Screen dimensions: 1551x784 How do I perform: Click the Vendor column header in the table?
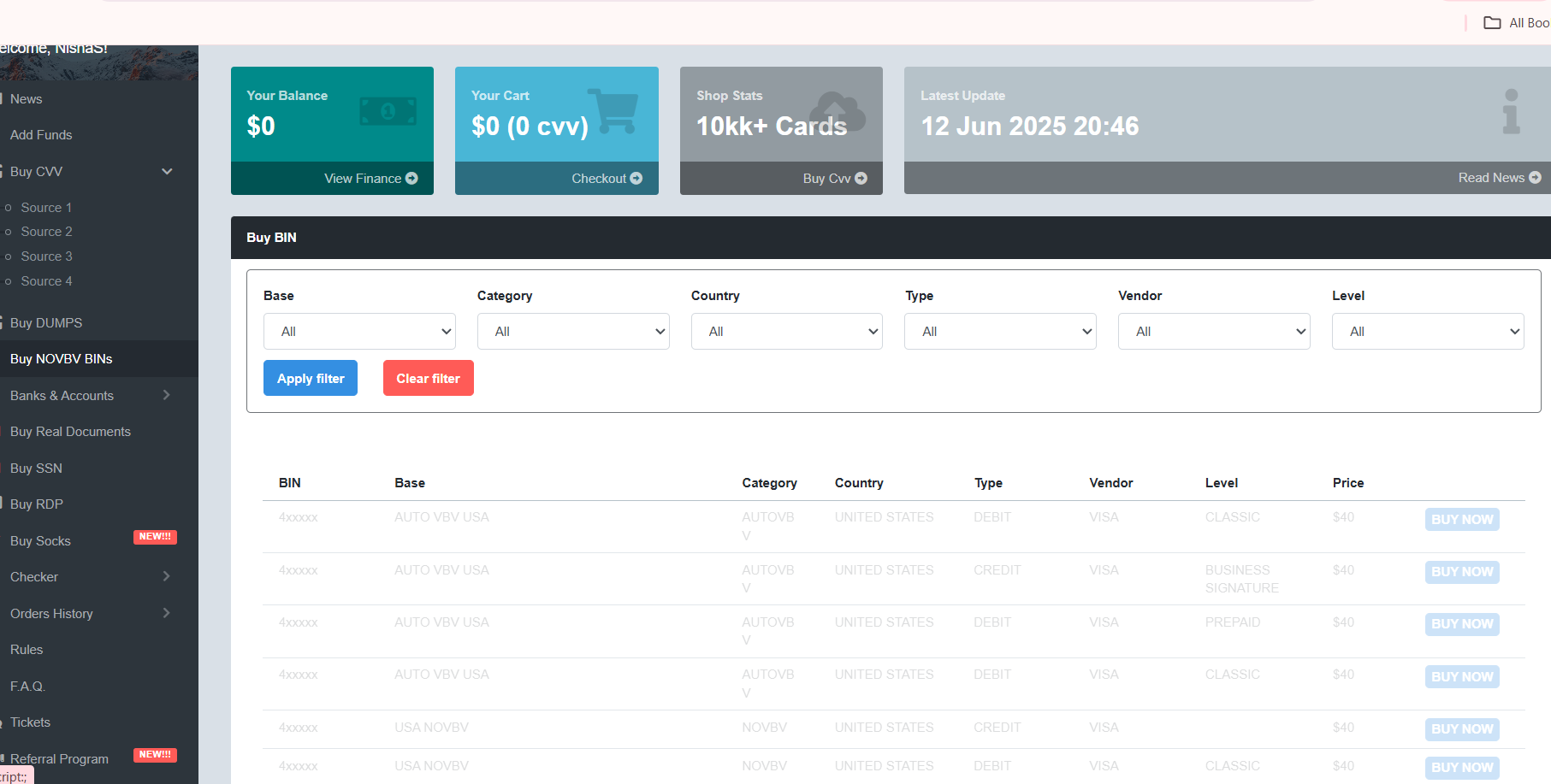click(1111, 483)
